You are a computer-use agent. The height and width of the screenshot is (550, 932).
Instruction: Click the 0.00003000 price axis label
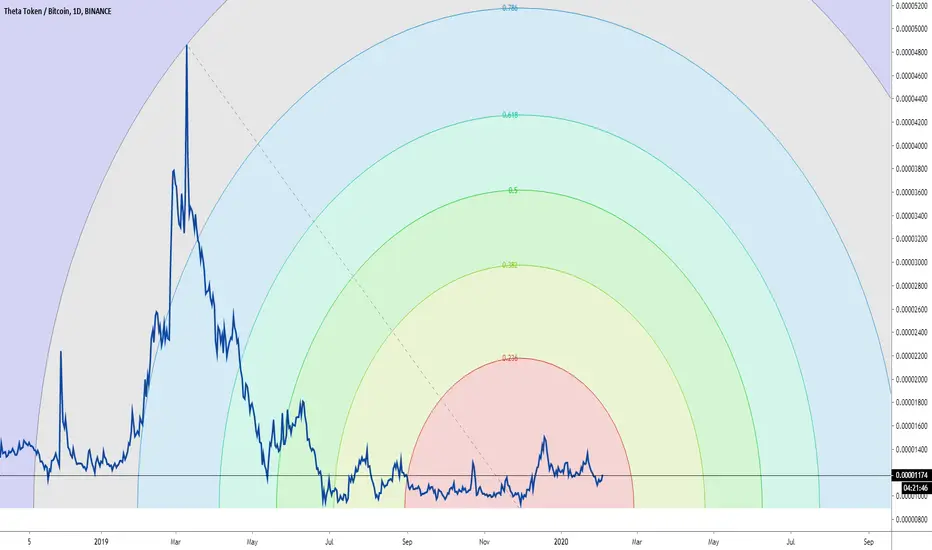[x=912, y=262]
